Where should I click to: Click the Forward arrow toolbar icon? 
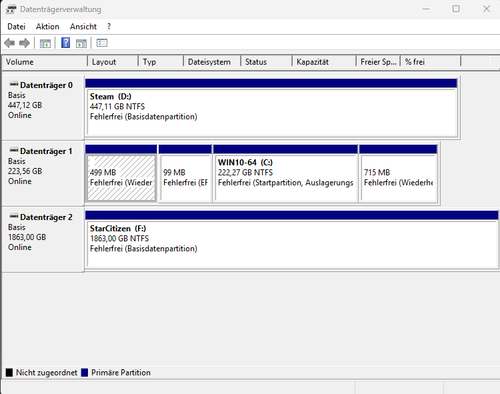[24, 43]
